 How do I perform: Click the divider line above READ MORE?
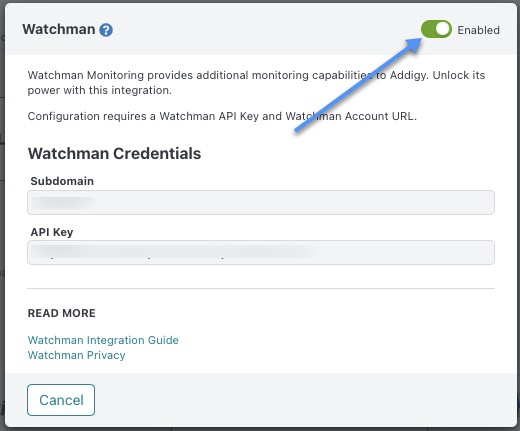(x=261, y=288)
